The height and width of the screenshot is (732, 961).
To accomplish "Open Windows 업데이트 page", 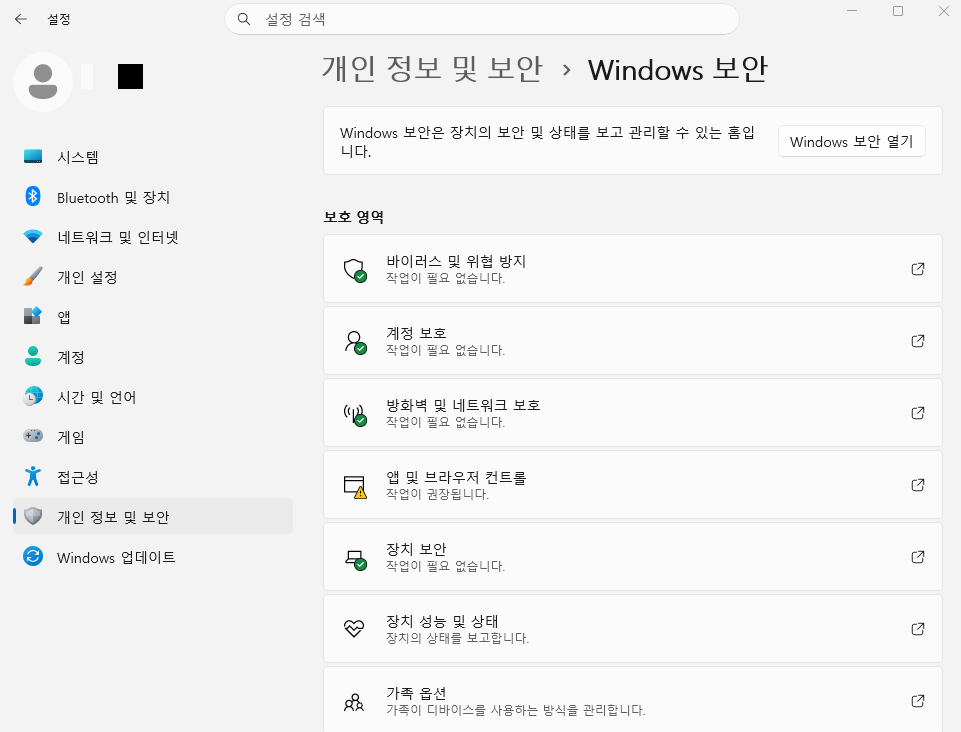I will point(153,557).
